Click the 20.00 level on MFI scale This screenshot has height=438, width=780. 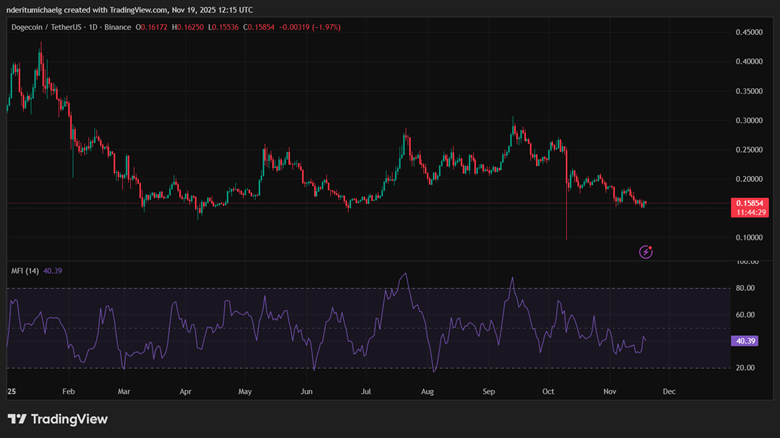tap(745, 368)
